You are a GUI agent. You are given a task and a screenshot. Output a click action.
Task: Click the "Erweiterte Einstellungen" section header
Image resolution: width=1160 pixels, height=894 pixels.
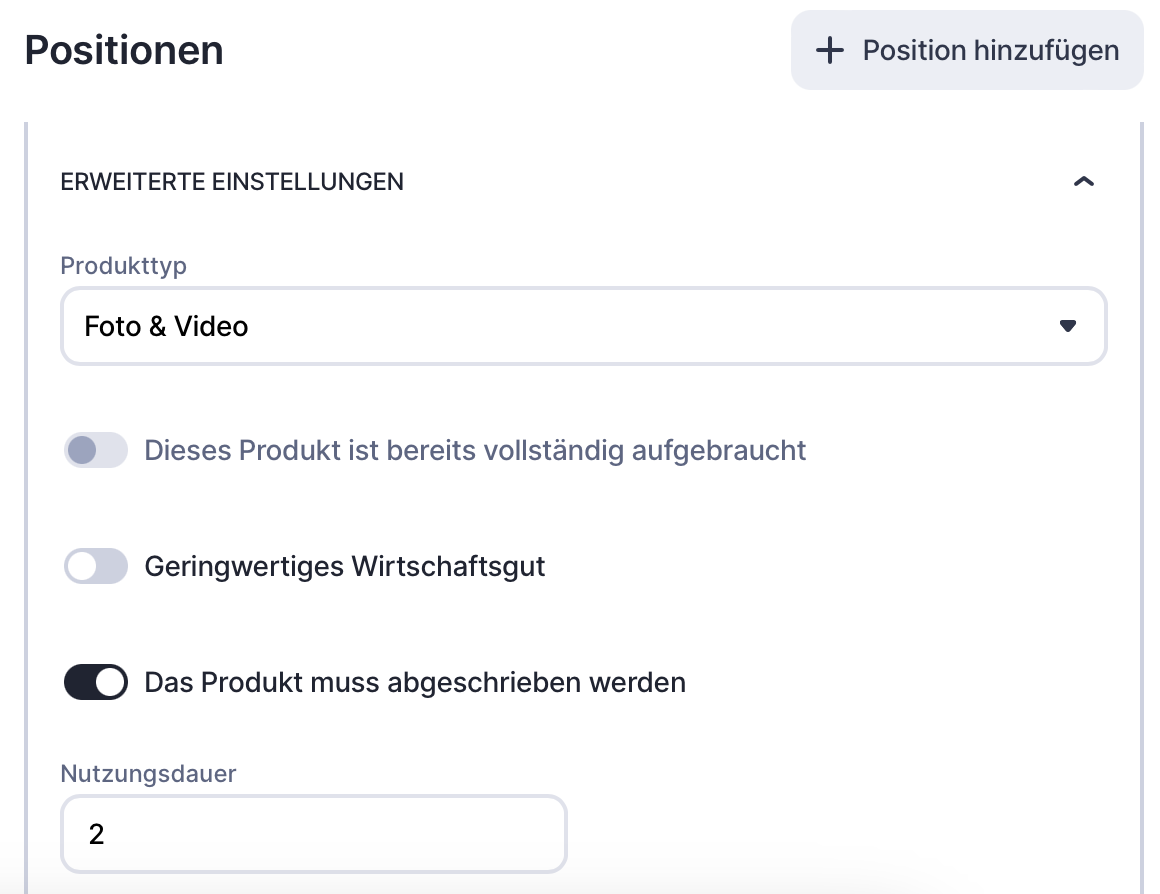click(232, 182)
